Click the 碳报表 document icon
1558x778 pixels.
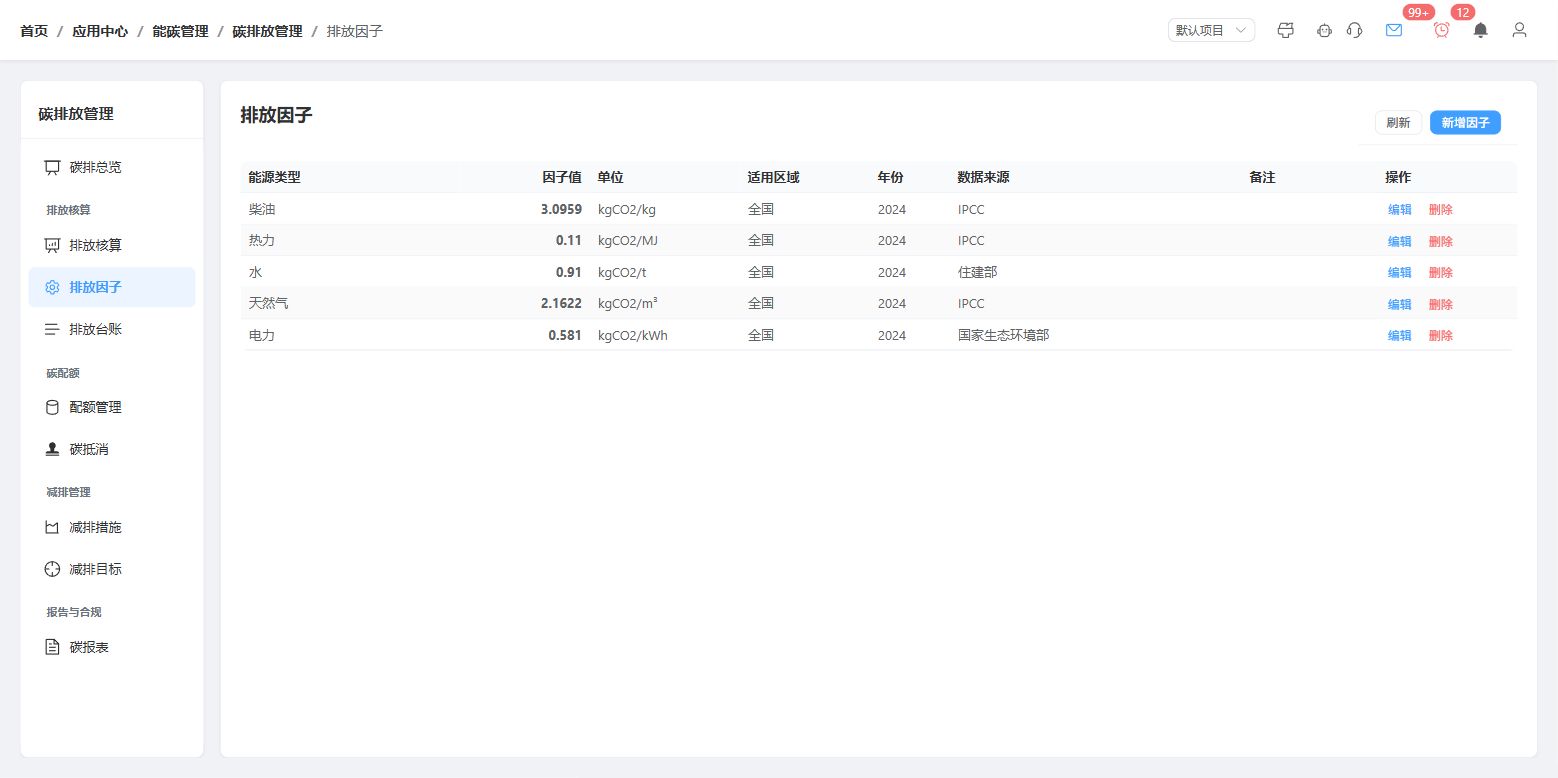(53, 647)
